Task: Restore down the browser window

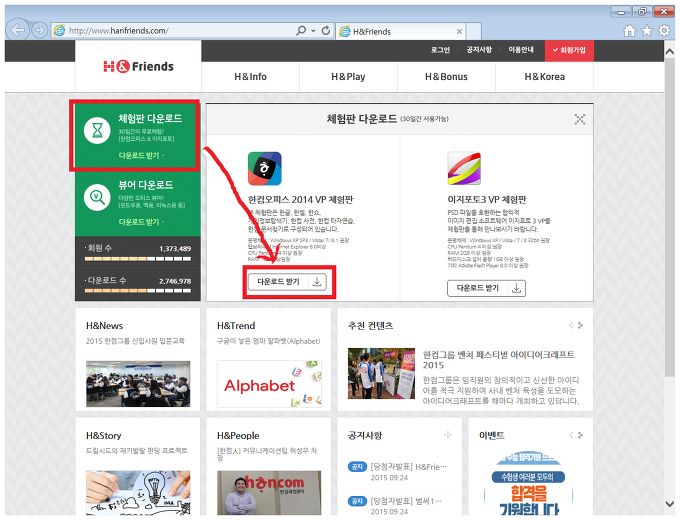Action: point(642,12)
